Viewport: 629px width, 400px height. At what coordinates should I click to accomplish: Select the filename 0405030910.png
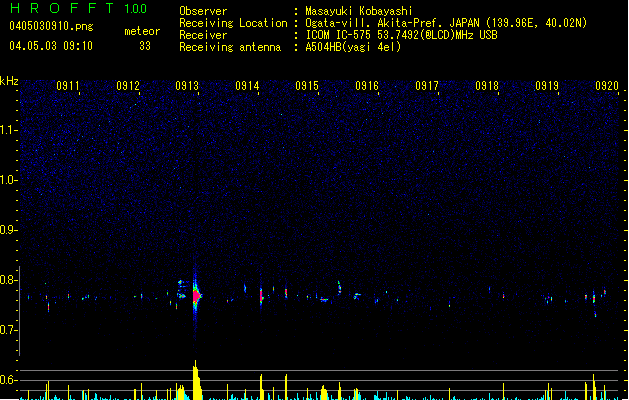point(51,26)
